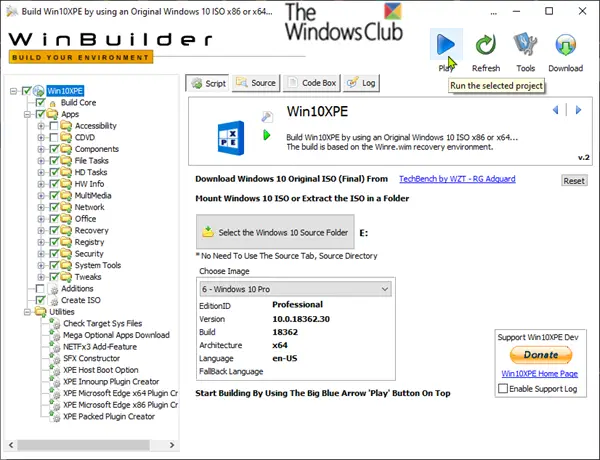Click the Create ISO gear icon
The image size is (600, 460).
[x=54, y=301]
